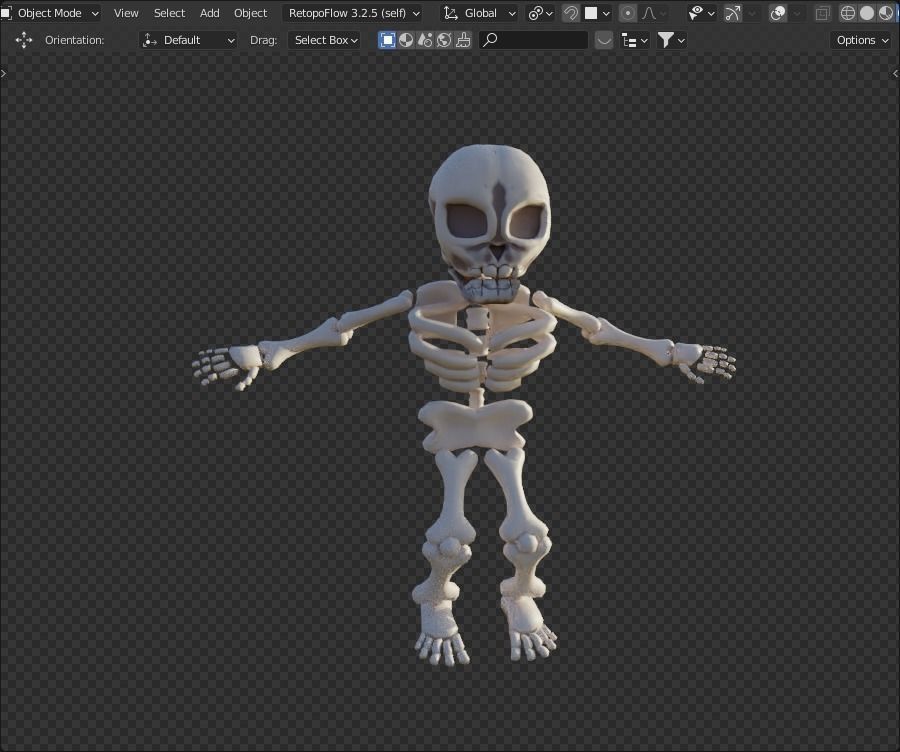
Task: Open the Object menu
Action: (x=250, y=13)
